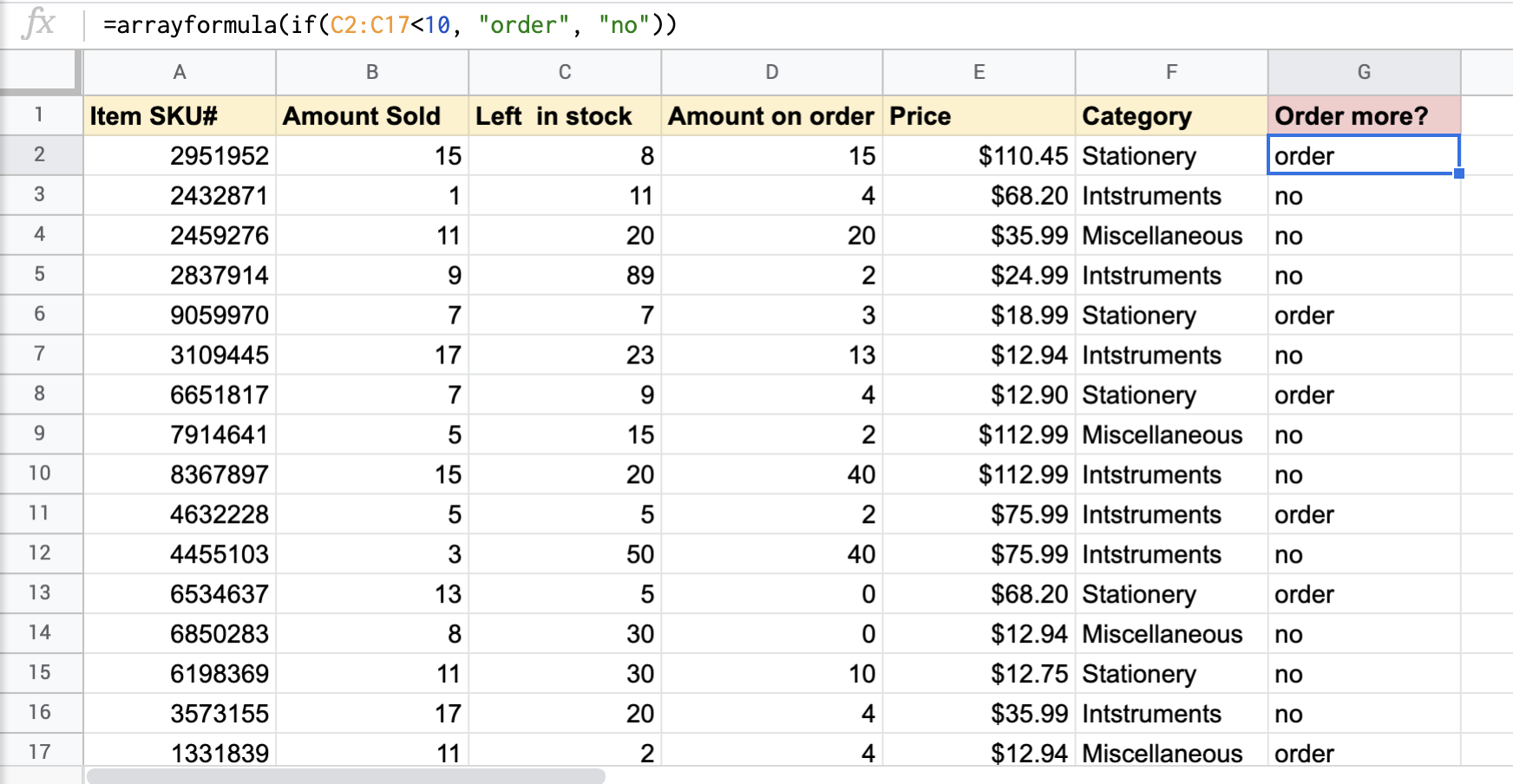Click the price cell $18.99

[x=979, y=315]
